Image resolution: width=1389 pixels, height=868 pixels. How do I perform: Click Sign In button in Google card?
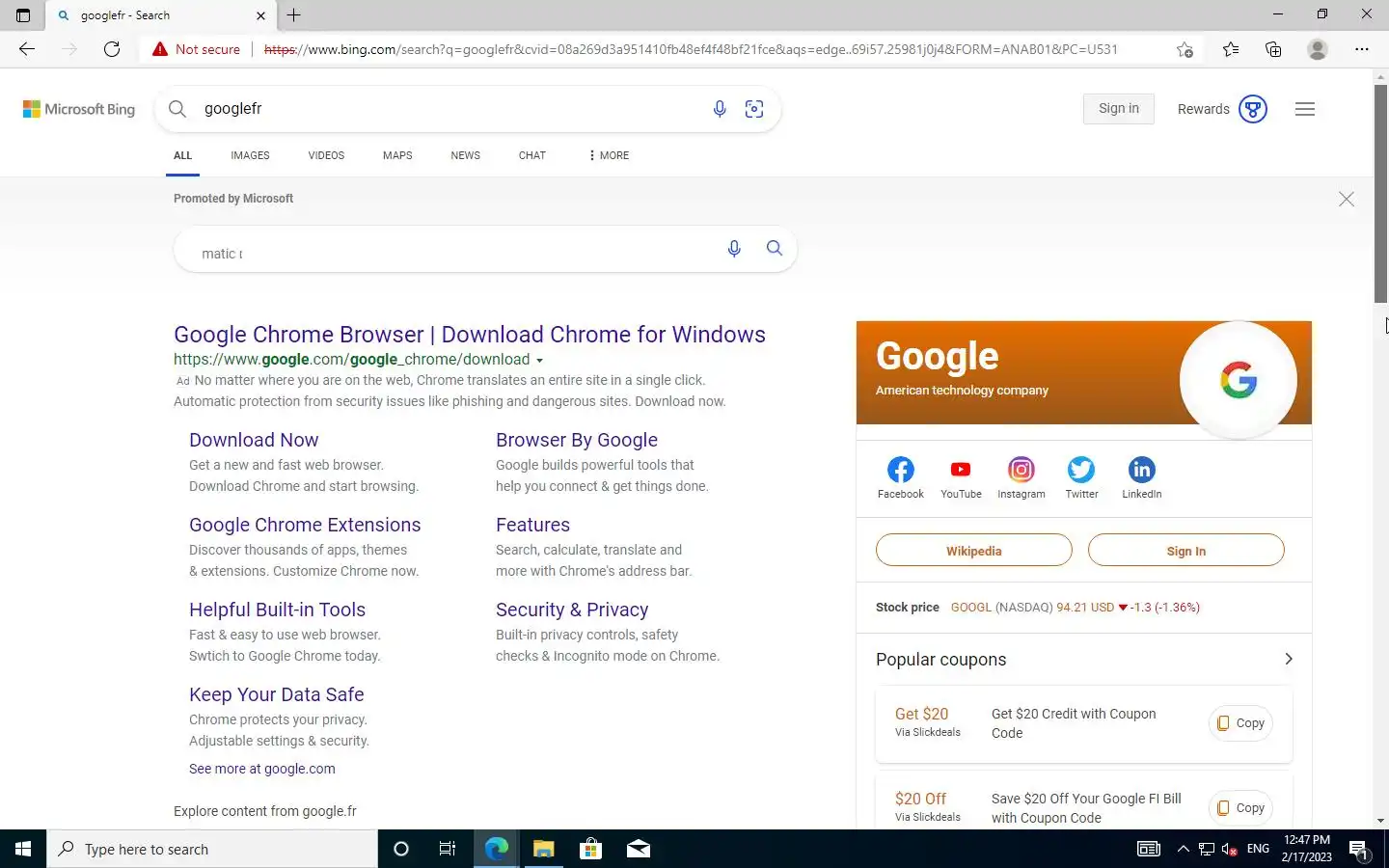coord(1186,551)
